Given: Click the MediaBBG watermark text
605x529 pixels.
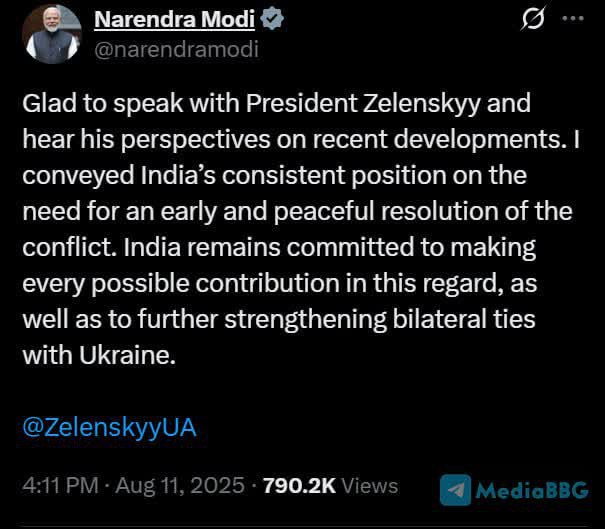Looking at the screenshot, I should tap(532, 490).
